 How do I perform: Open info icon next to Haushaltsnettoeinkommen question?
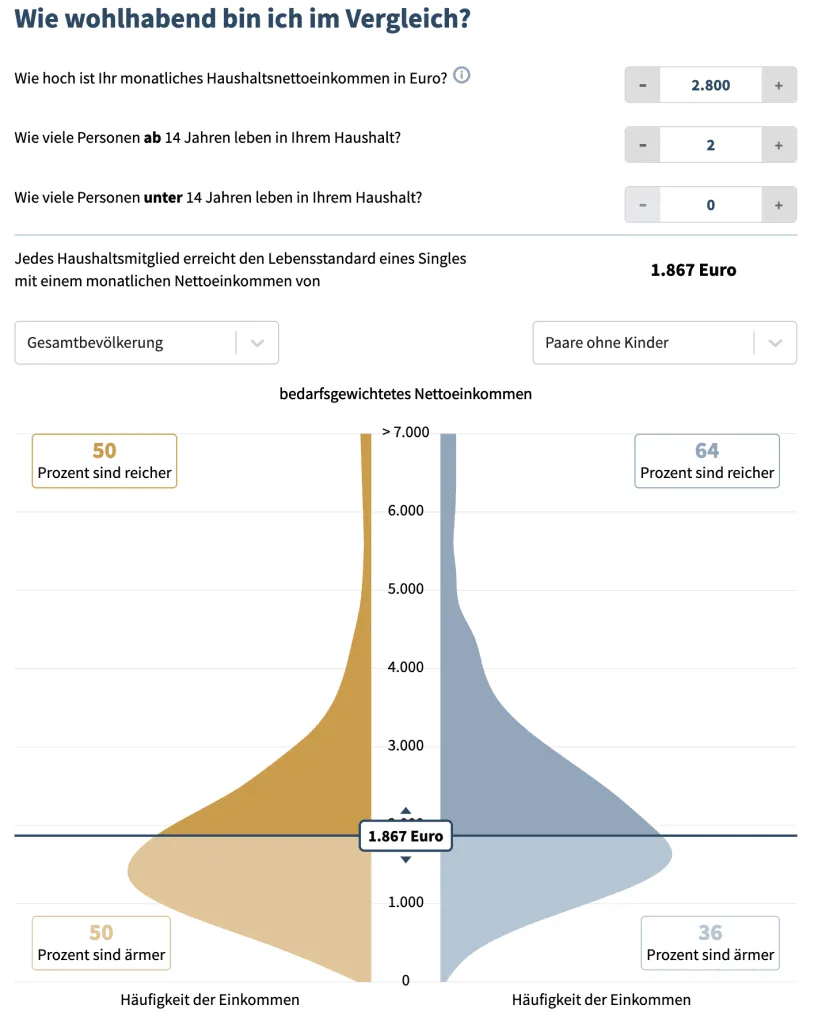(461, 76)
